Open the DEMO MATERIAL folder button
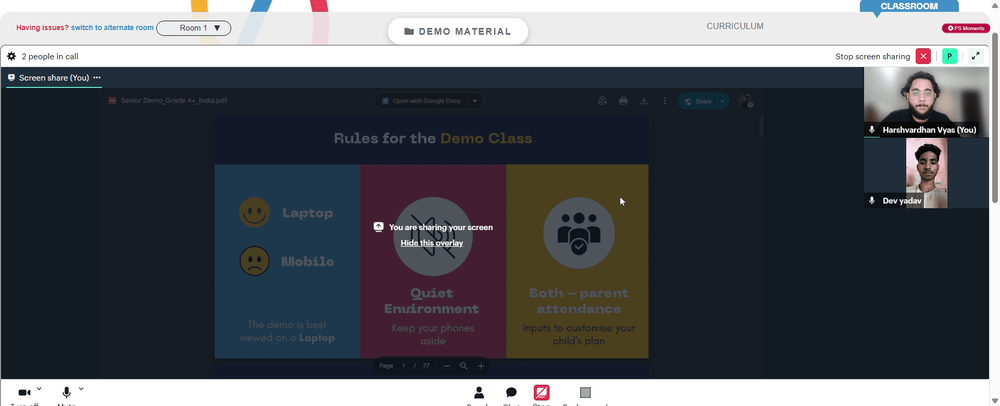1000x406 pixels. pyautogui.click(x=458, y=31)
